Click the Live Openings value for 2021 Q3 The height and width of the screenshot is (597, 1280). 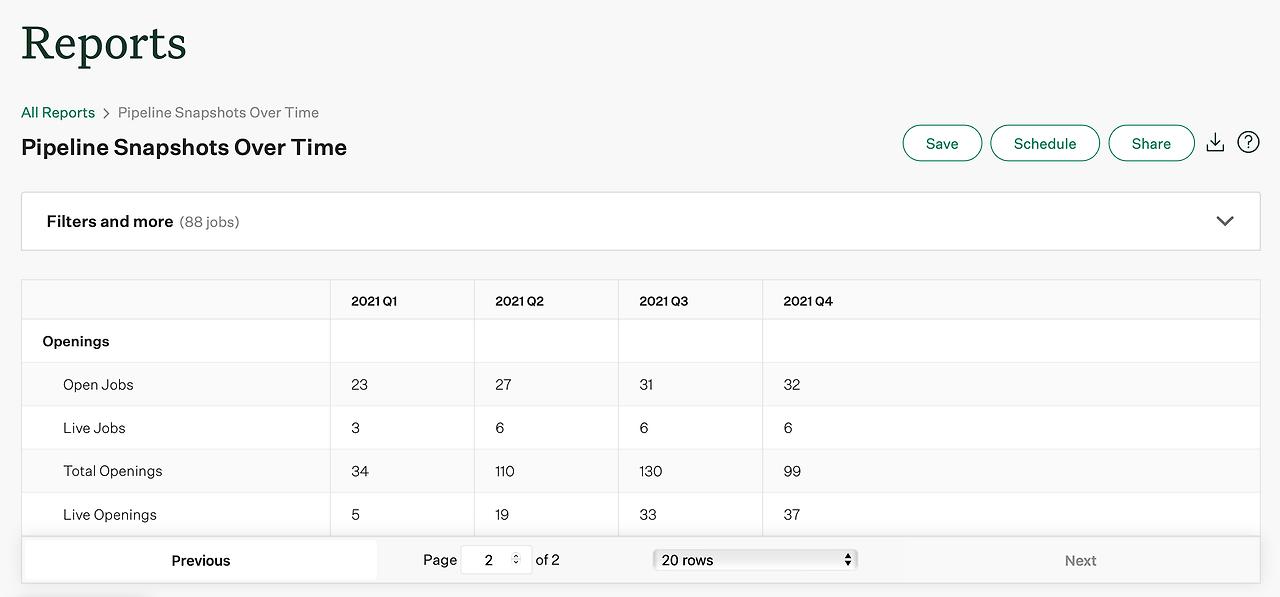647,514
